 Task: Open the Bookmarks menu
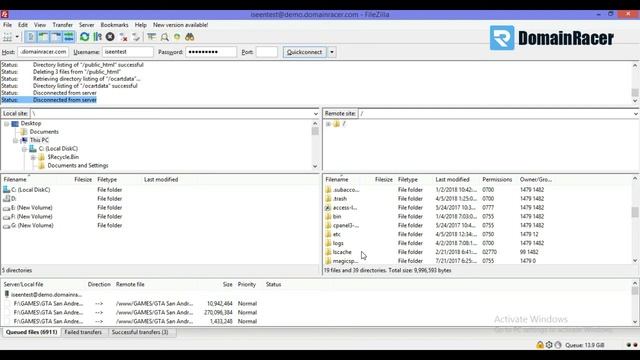114,25
